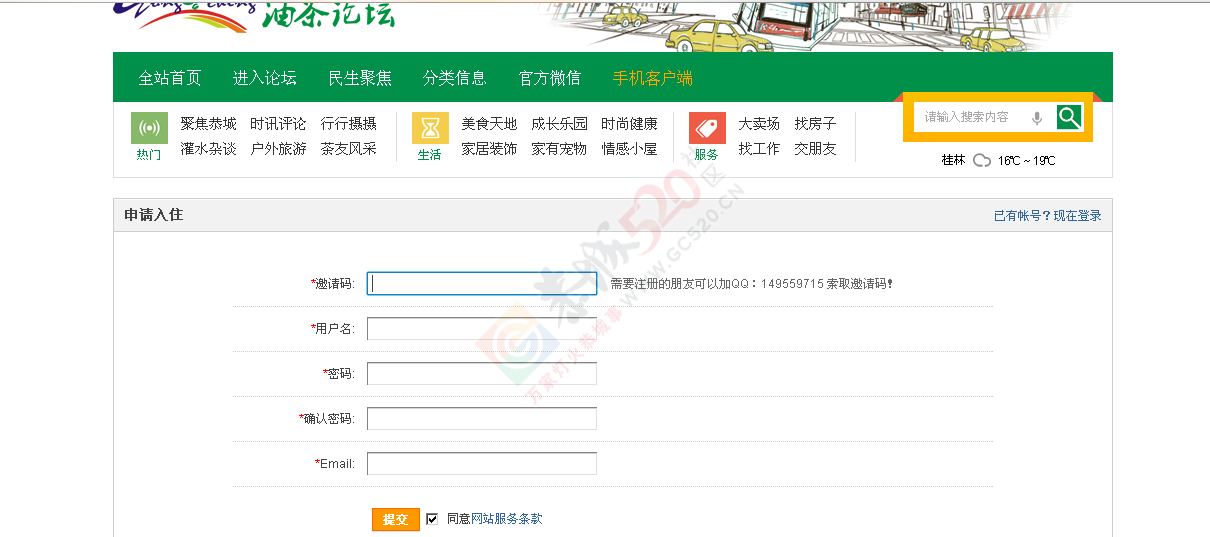Focus the 邀请码 input field
This screenshot has width=1210, height=537.
[x=482, y=284]
